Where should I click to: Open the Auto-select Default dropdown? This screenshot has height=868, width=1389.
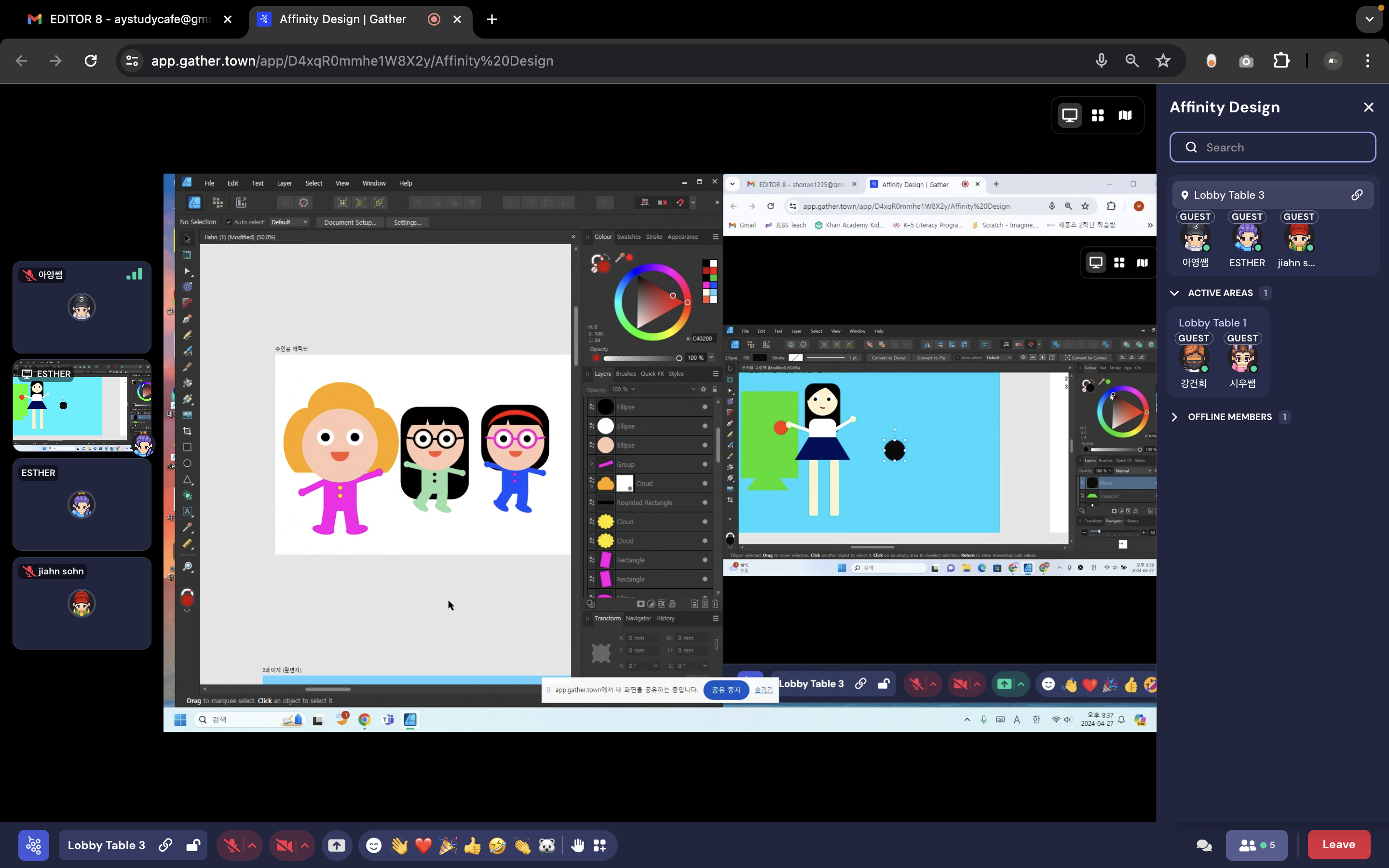pyautogui.click(x=289, y=222)
